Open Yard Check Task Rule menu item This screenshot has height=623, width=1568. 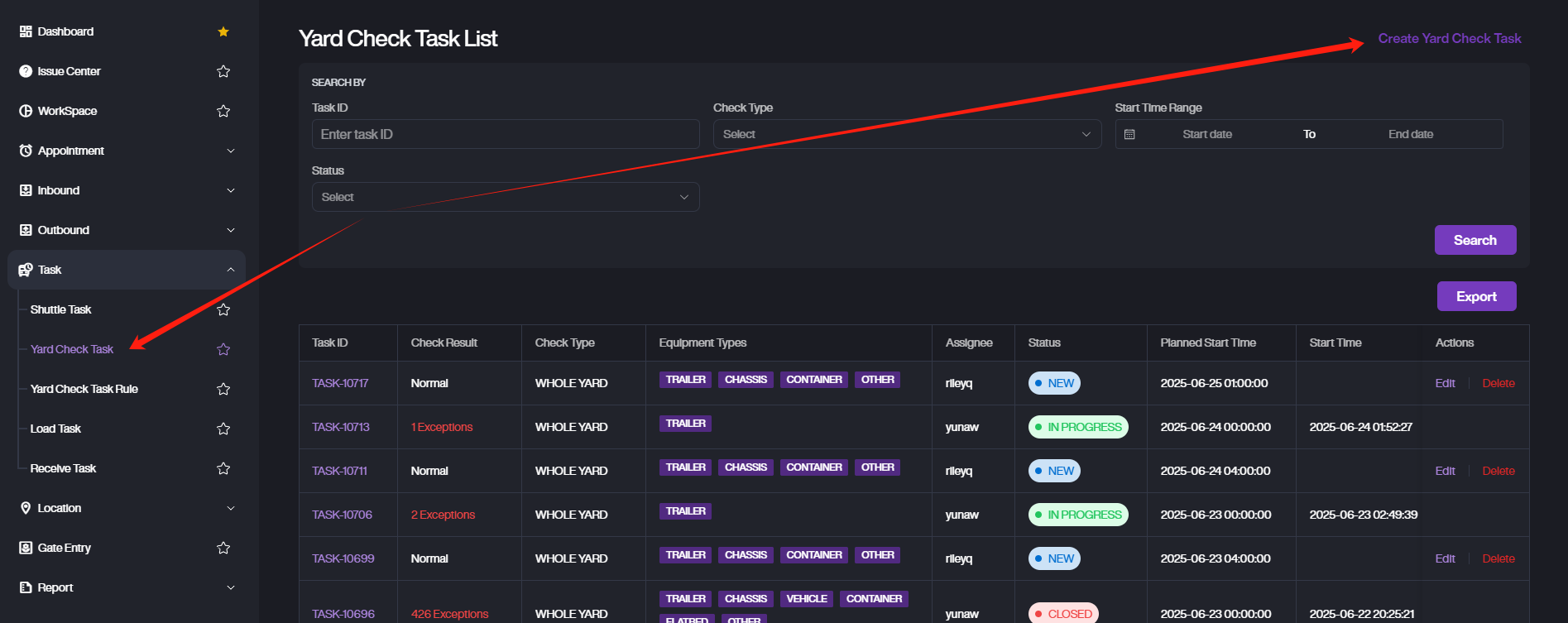coord(84,389)
